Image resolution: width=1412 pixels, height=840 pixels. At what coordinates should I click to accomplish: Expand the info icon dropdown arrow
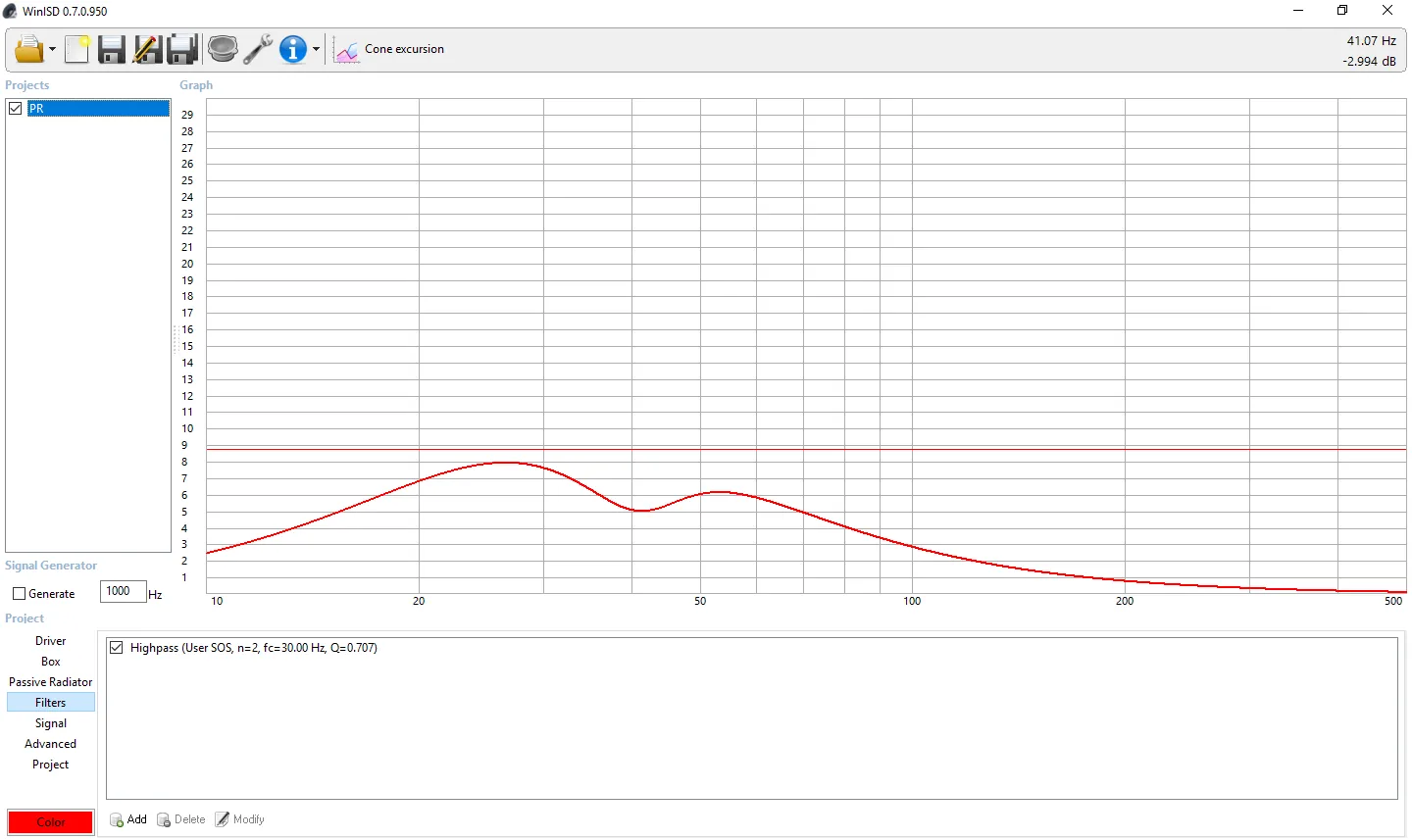(316, 50)
